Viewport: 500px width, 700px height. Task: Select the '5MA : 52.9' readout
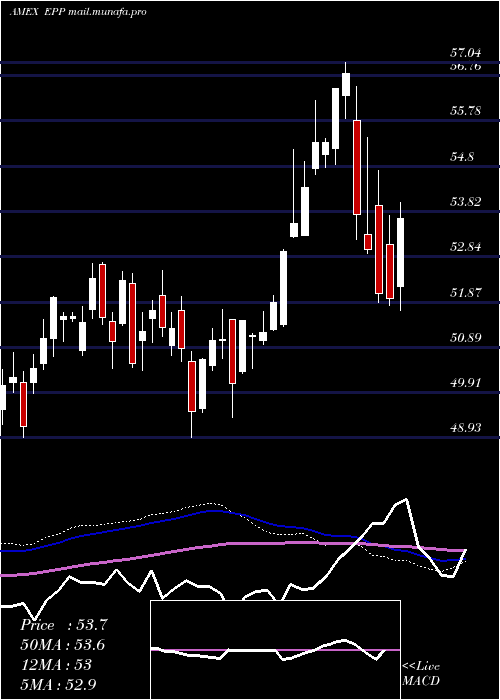[59, 684]
